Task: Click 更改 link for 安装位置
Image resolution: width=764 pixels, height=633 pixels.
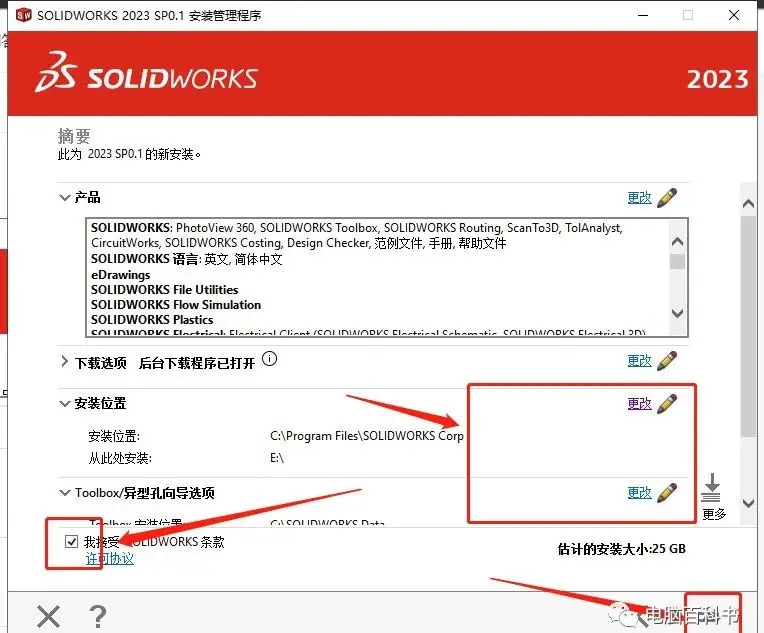Action: (x=639, y=404)
